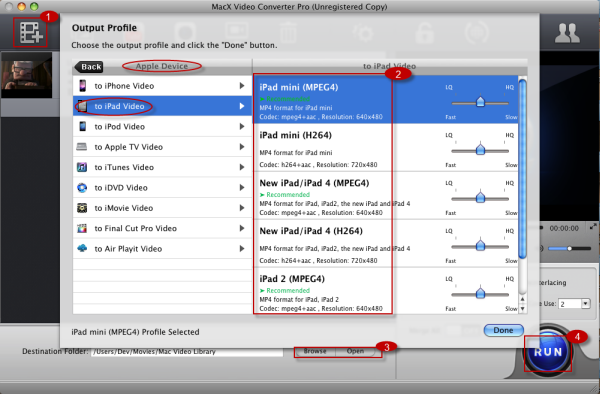Choose New iPad/iPad 4 (H264) profile
The image size is (600, 394).
(x=386, y=243)
